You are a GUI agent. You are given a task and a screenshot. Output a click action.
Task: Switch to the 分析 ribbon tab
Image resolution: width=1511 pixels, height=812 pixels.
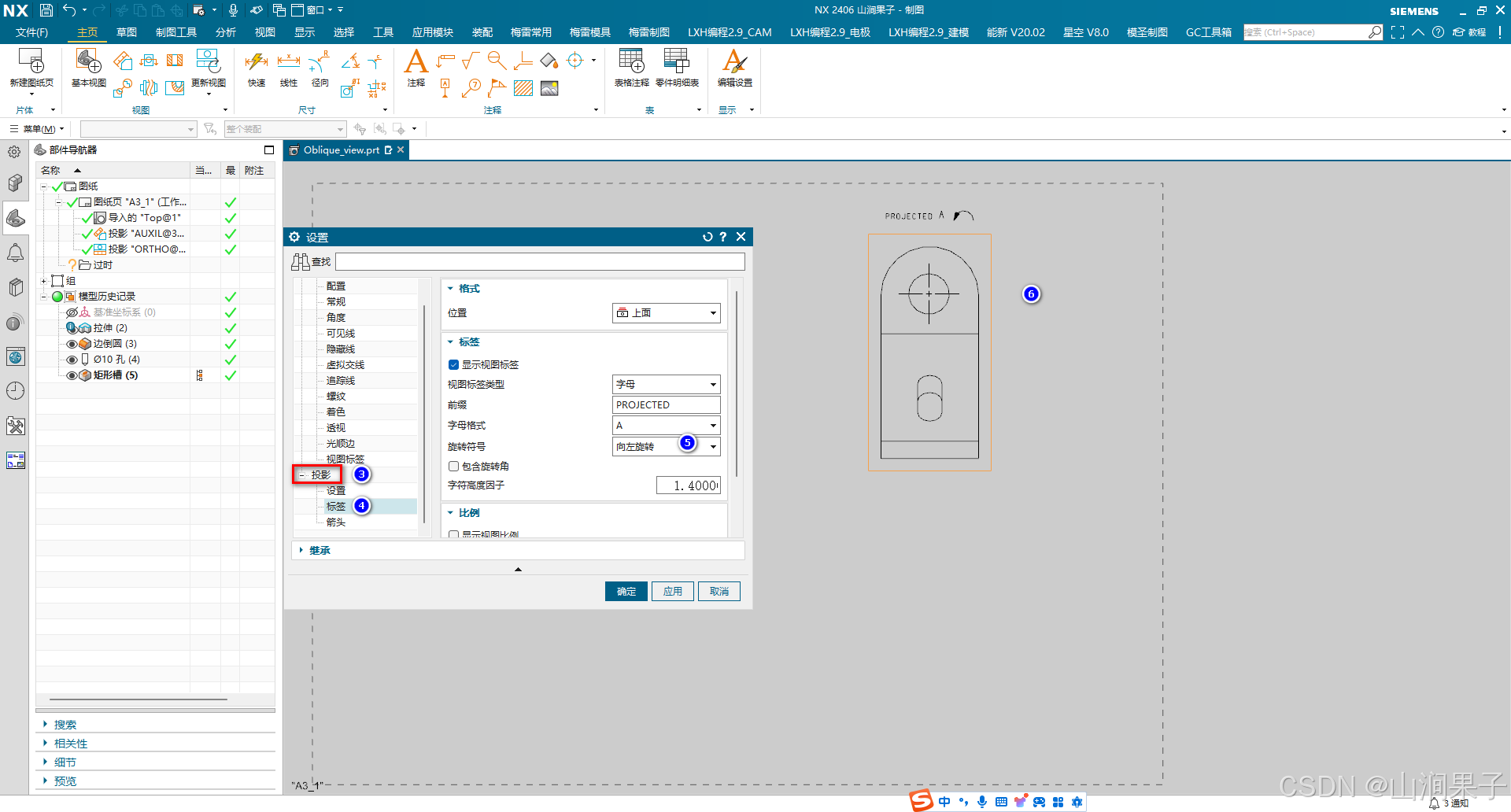pos(225,32)
